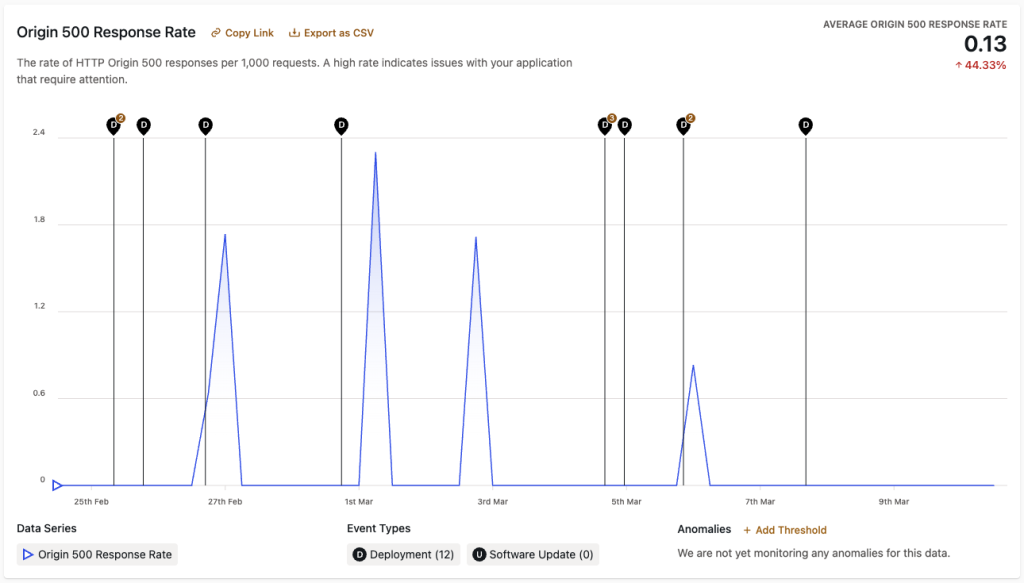Click the Copy Link chain icon

pos(216,33)
